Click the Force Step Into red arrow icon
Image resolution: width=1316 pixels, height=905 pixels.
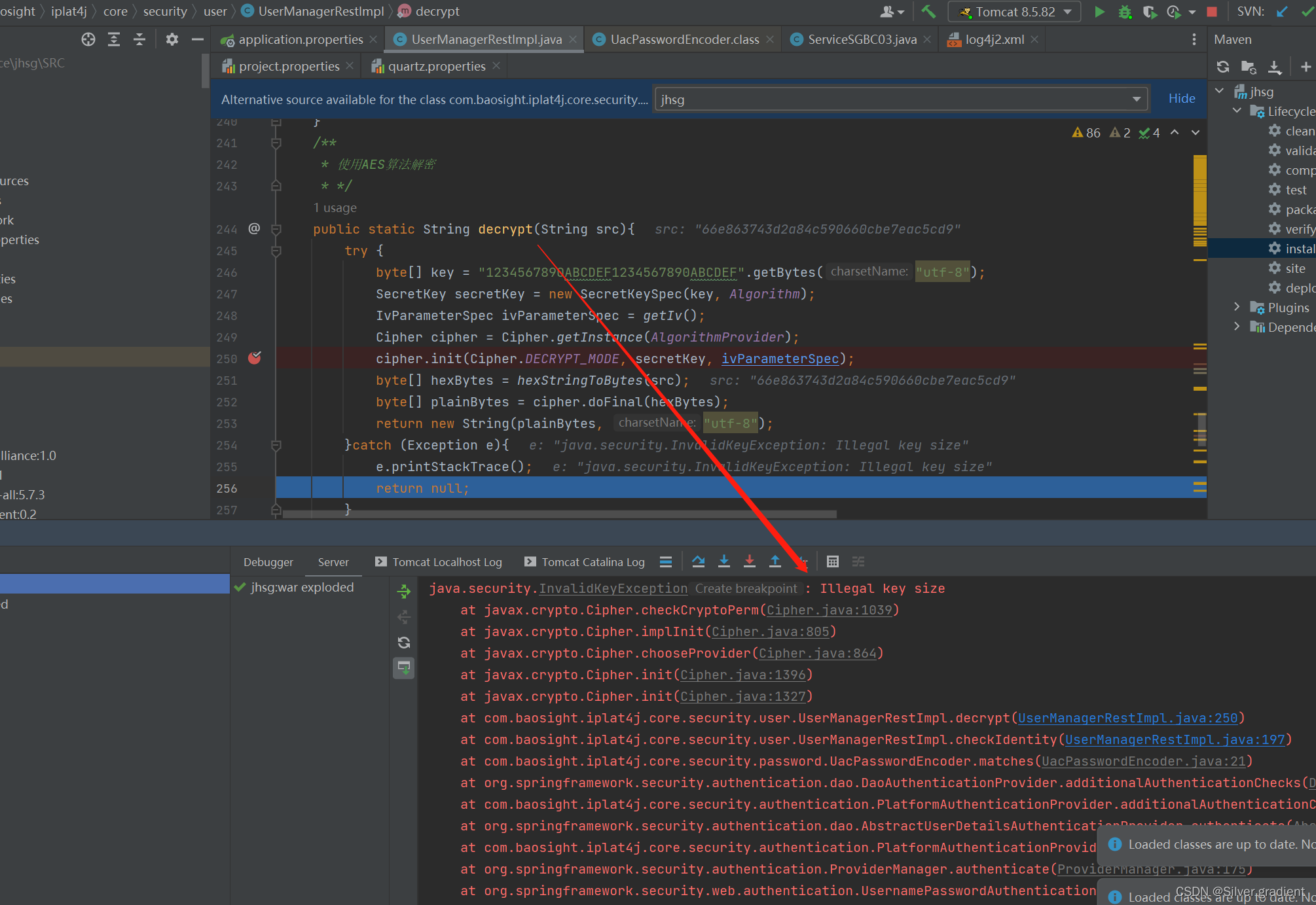[x=750, y=561]
